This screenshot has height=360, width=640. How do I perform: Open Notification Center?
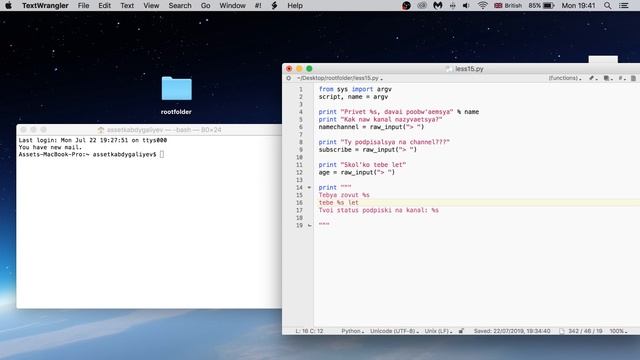click(x=624, y=5)
